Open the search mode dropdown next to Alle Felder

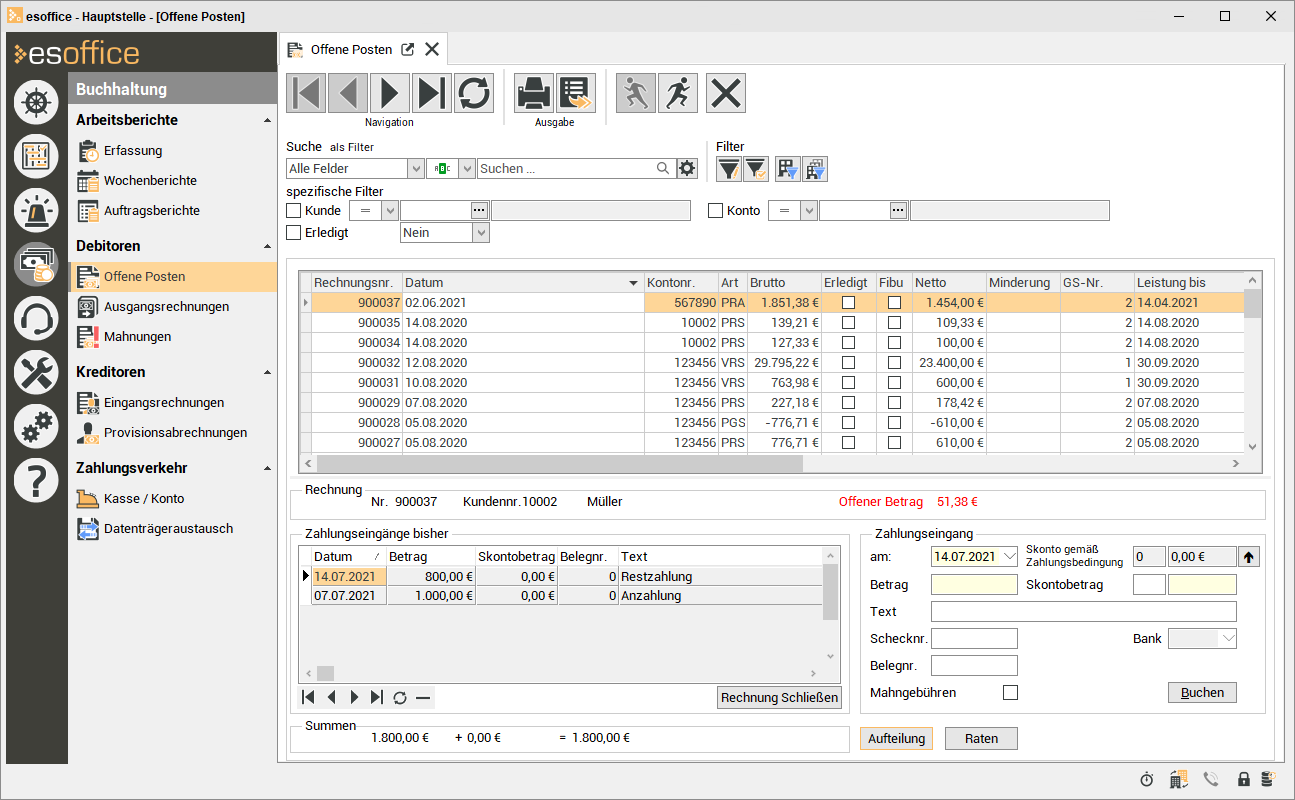tap(466, 169)
